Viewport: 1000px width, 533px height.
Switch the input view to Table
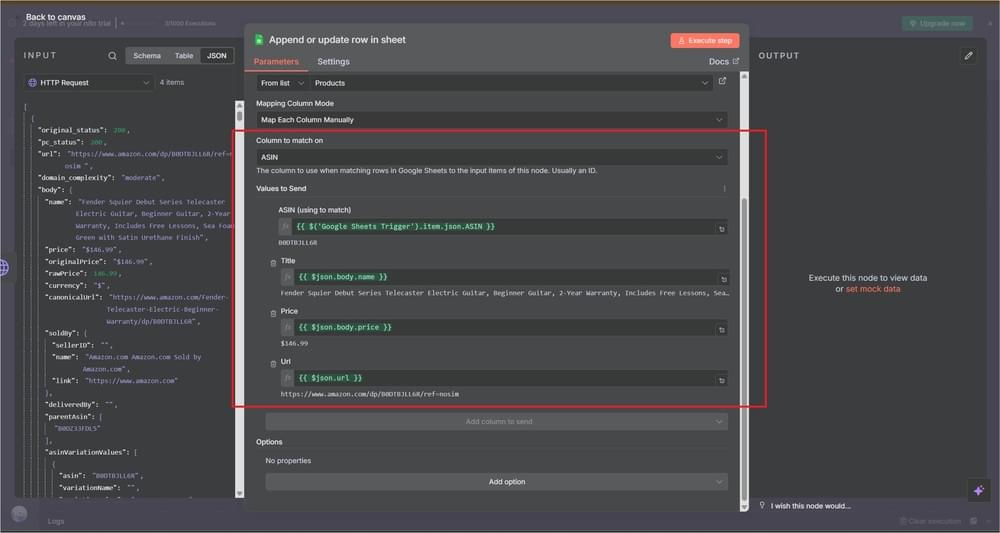[x=184, y=56]
